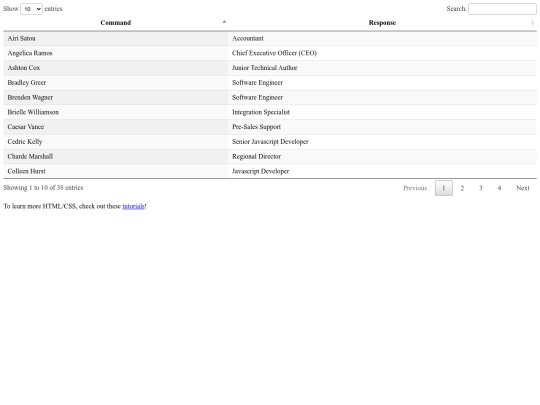Viewport: 540px width, 405px height.
Task: Sort by the Command column header
Action: point(115,23)
